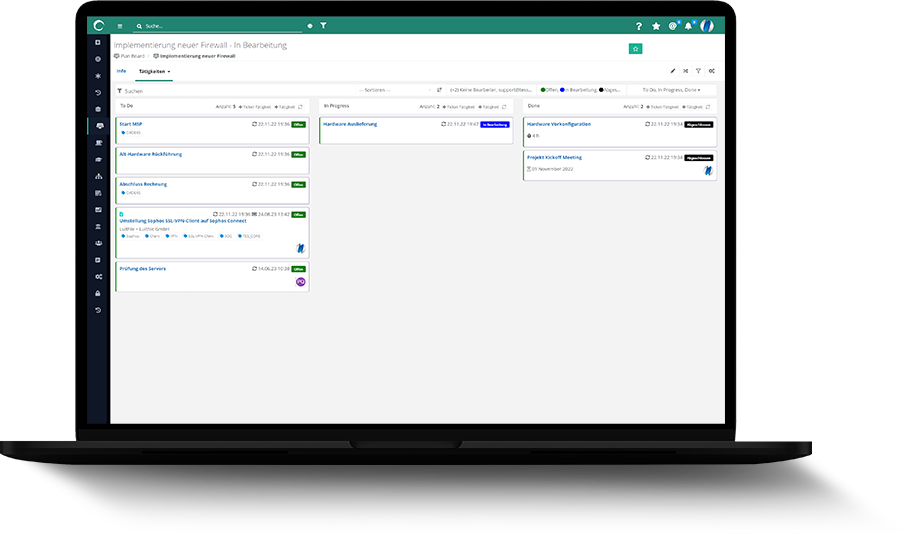Open help via the question mark icon

pos(638,26)
